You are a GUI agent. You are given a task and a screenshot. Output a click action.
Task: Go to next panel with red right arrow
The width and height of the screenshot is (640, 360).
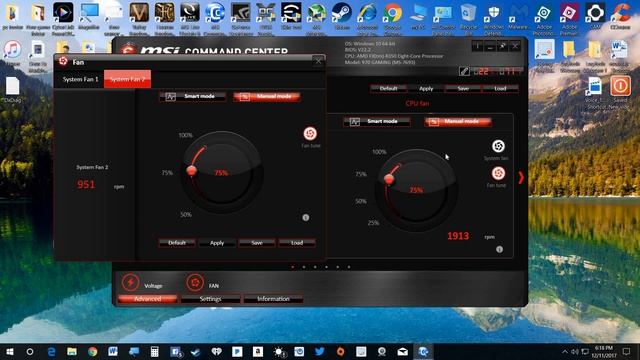(x=521, y=178)
